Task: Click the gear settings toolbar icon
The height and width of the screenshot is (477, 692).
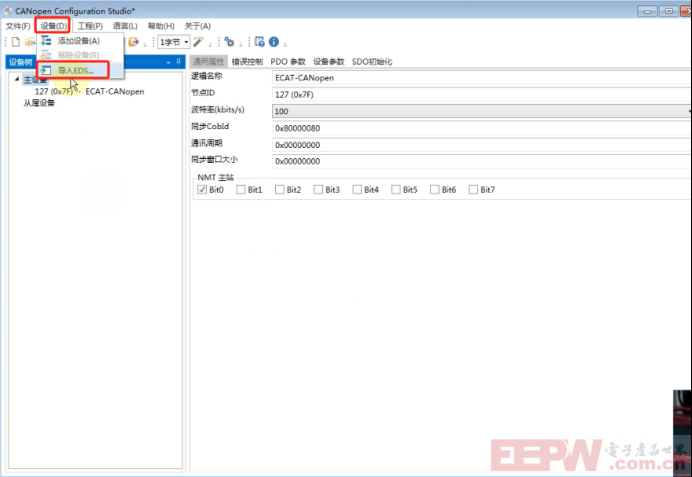Action: (229, 42)
